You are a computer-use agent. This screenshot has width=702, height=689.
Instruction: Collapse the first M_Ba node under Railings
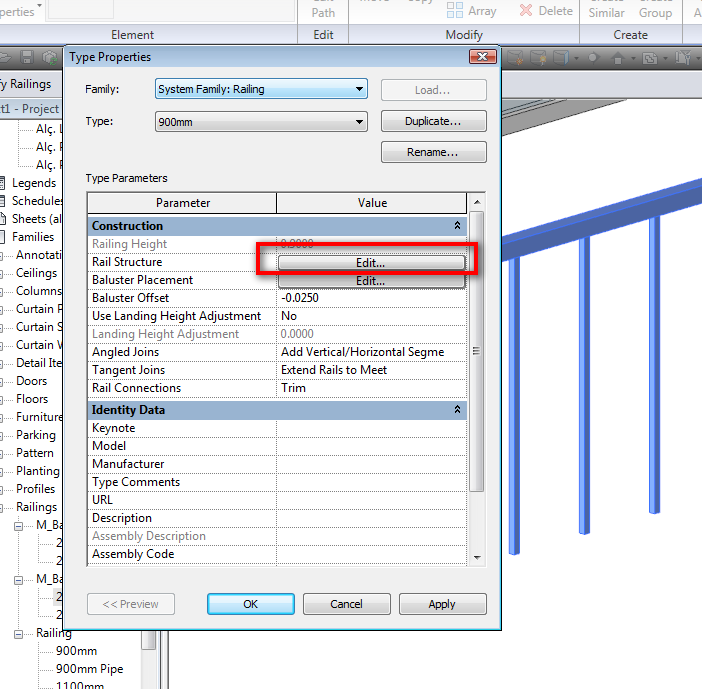point(18,526)
